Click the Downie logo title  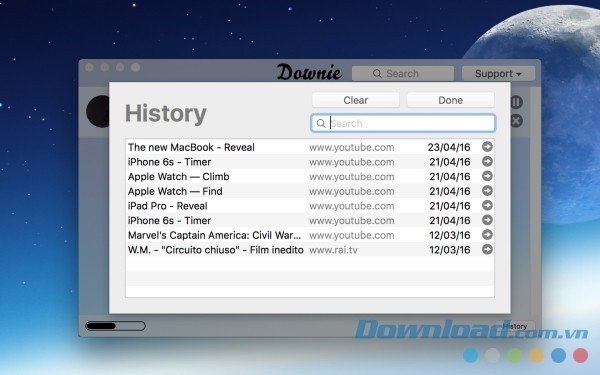[x=309, y=72]
